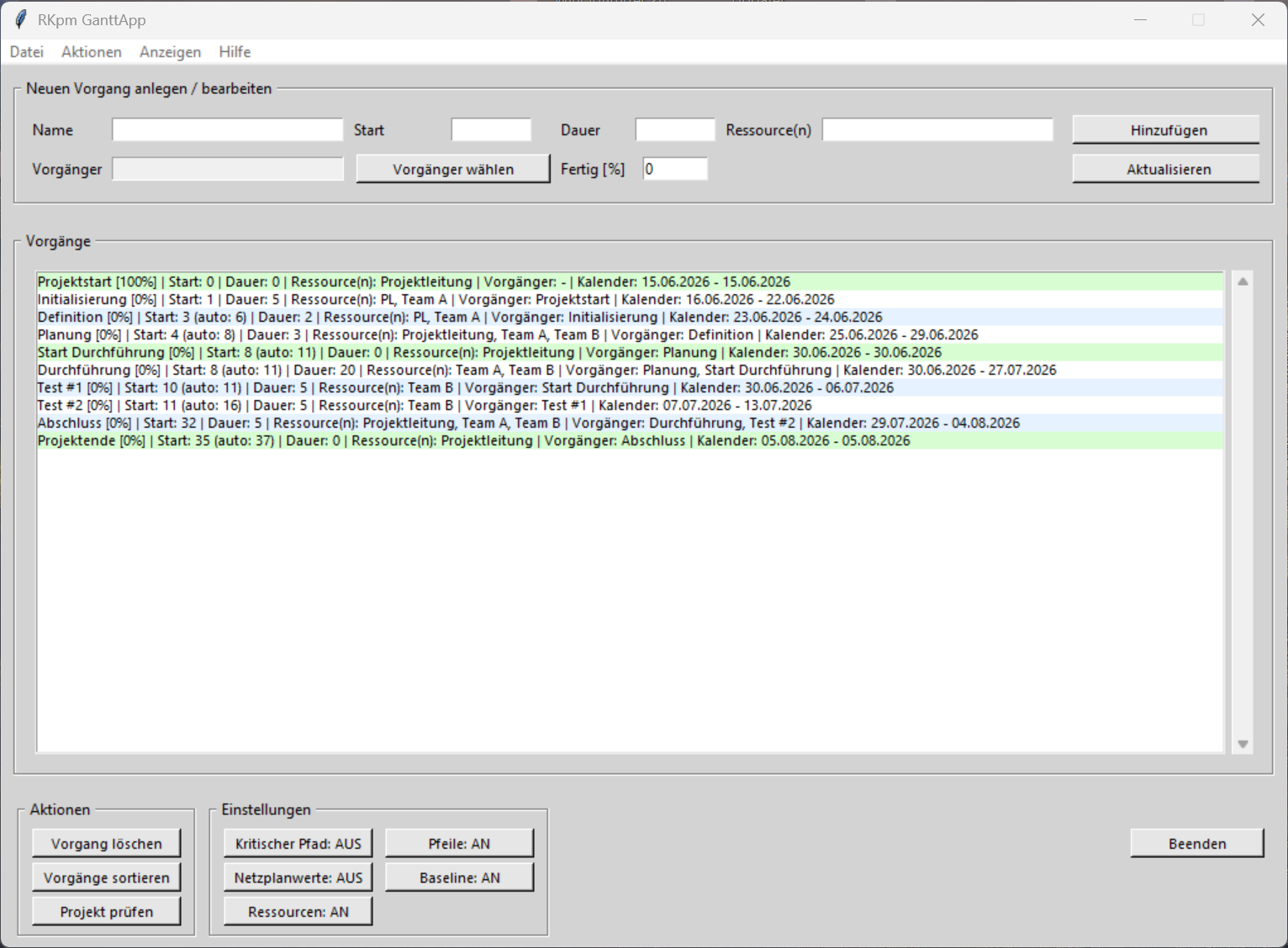The height and width of the screenshot is (948, 1288).
Task: Open the Aktionen menu
Action: tap(92, 52)
